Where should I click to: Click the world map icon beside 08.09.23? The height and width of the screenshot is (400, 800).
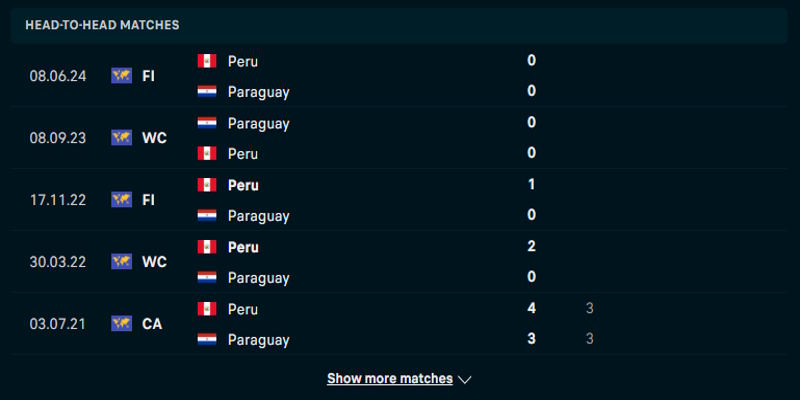[122, 138]
